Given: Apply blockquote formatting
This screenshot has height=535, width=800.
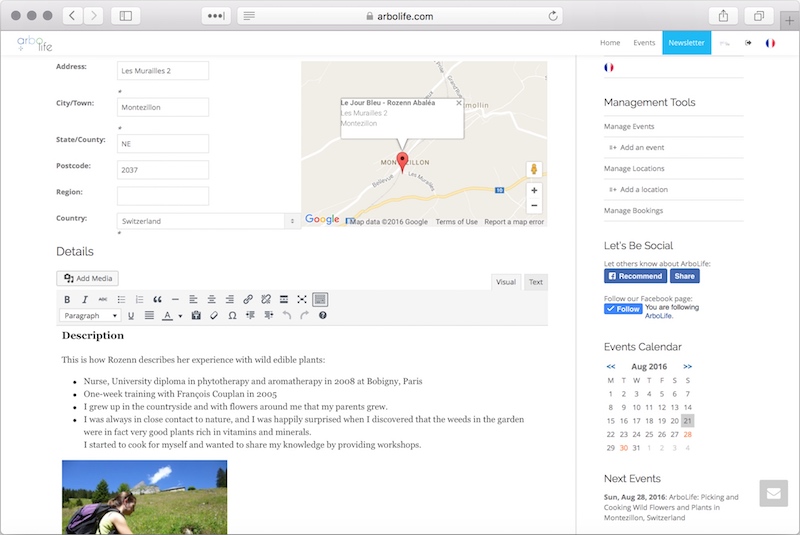Looking at the screenshot, I should [x=157, y=299].
